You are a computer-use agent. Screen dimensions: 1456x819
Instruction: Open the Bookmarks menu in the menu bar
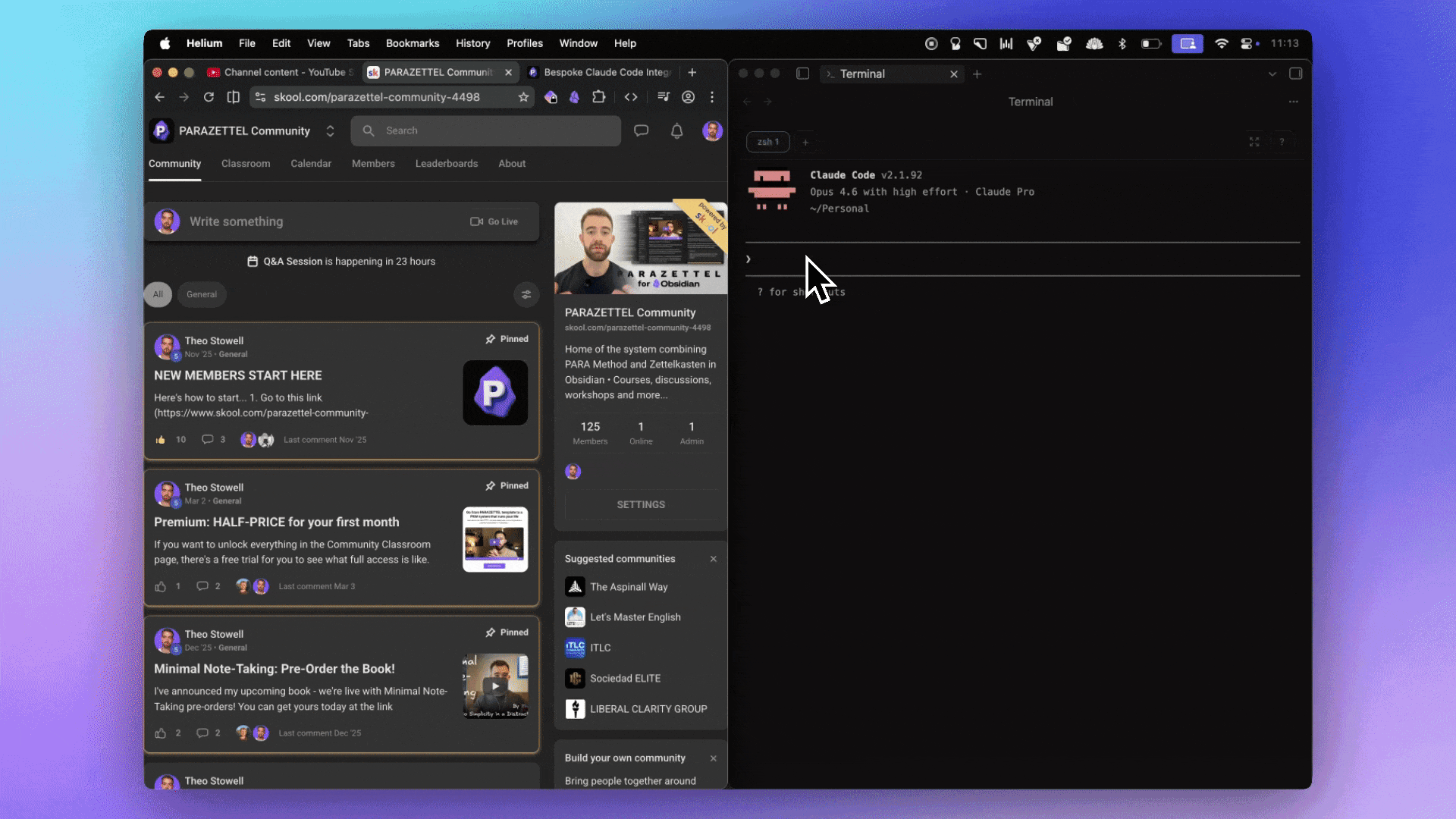pos(412,43)
